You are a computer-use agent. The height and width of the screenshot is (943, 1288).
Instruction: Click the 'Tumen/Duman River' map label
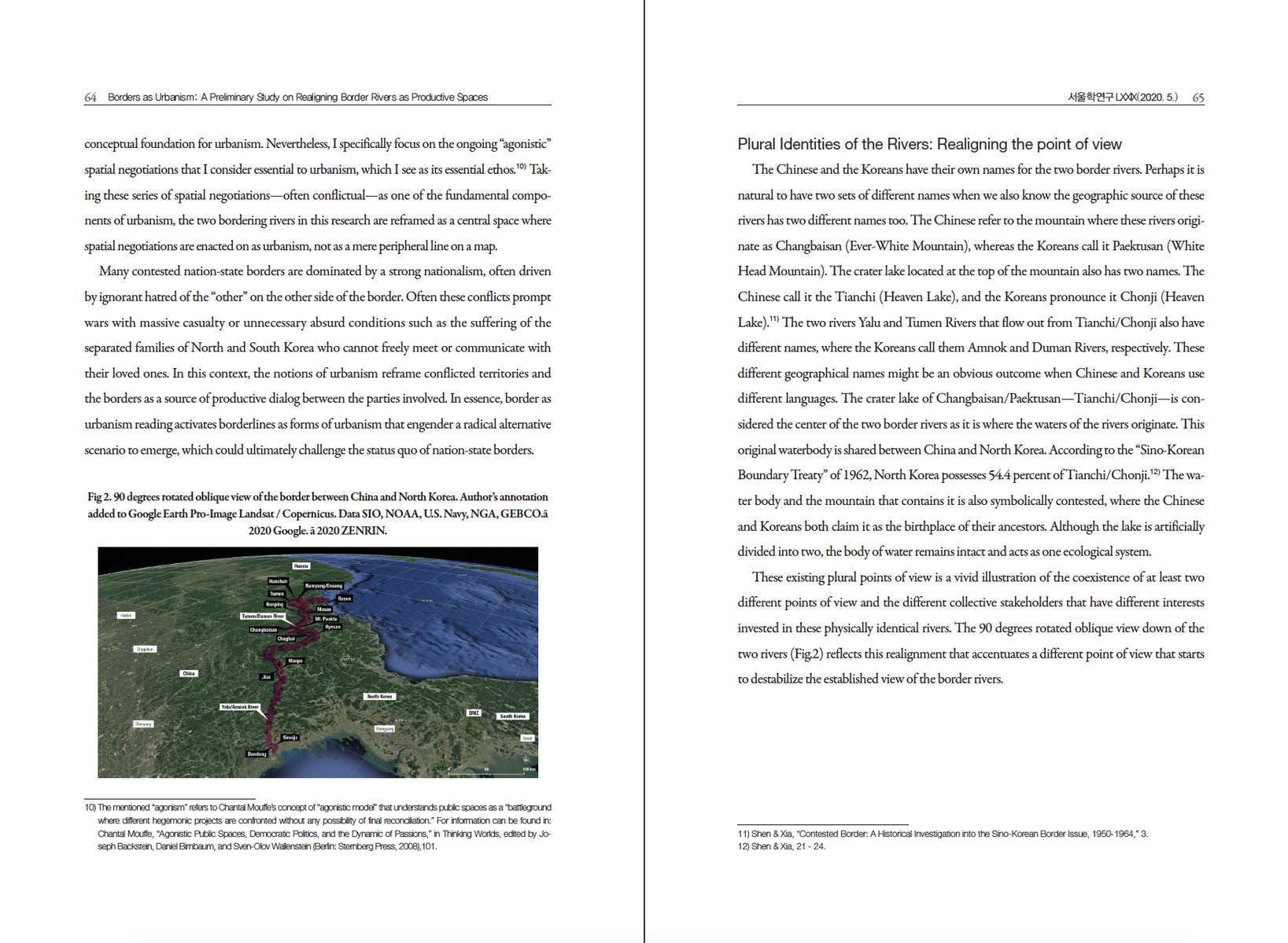coord(263,616)
